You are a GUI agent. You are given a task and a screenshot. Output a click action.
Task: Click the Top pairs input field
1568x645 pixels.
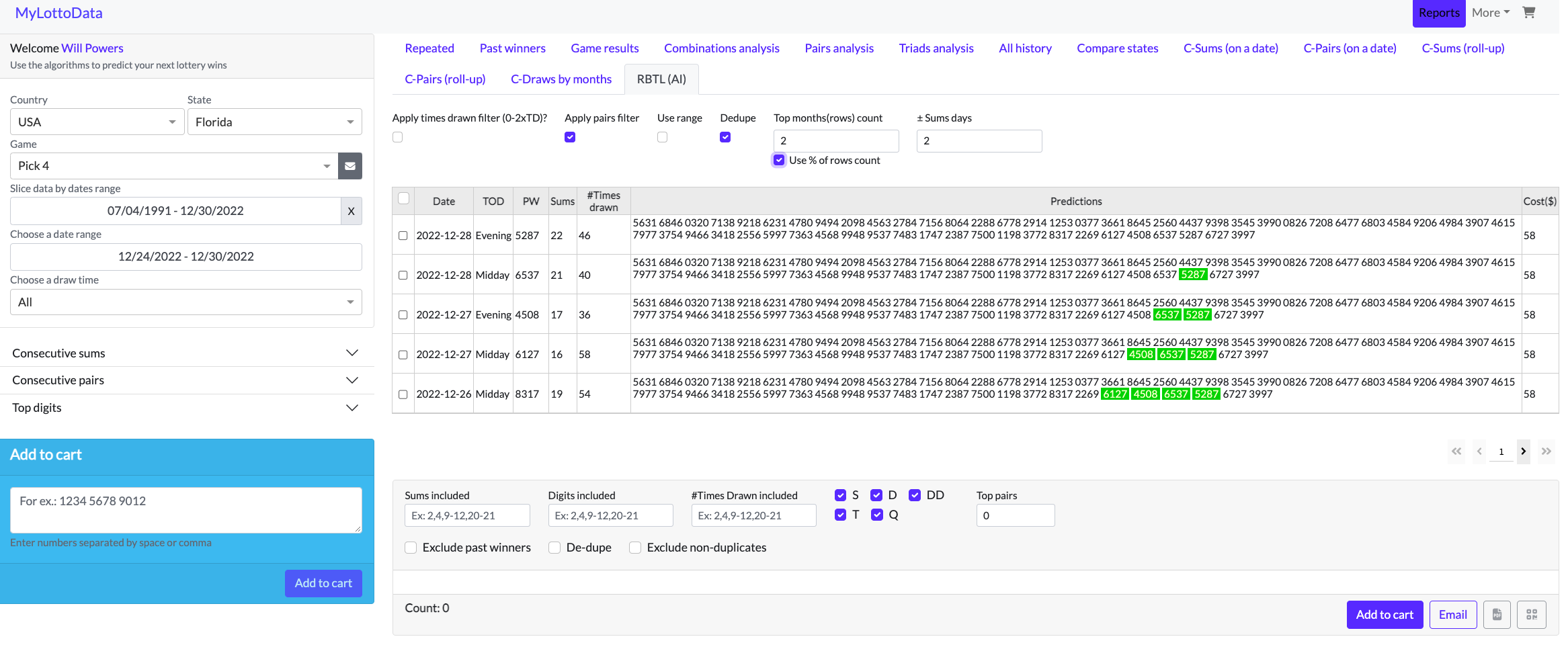pos(1016,515)
